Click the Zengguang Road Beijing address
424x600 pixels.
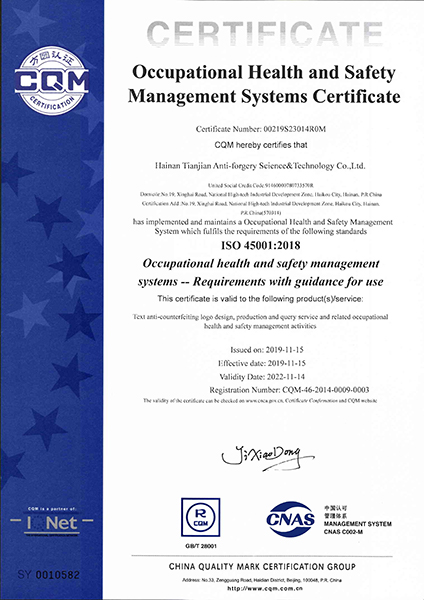coord(262,580)
